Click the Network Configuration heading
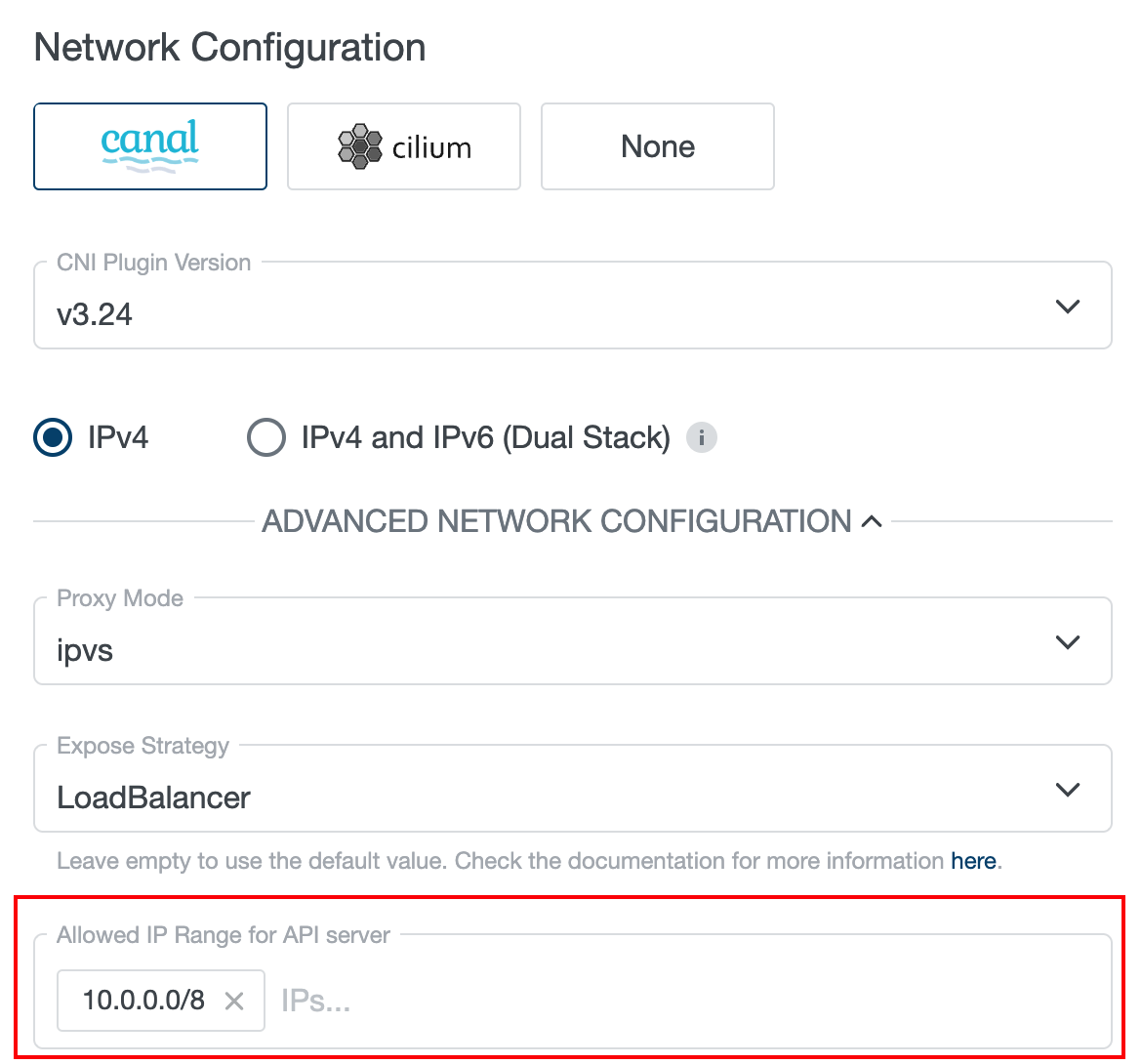This screenshot has width=1142, height=1064. tap(229, 47)
